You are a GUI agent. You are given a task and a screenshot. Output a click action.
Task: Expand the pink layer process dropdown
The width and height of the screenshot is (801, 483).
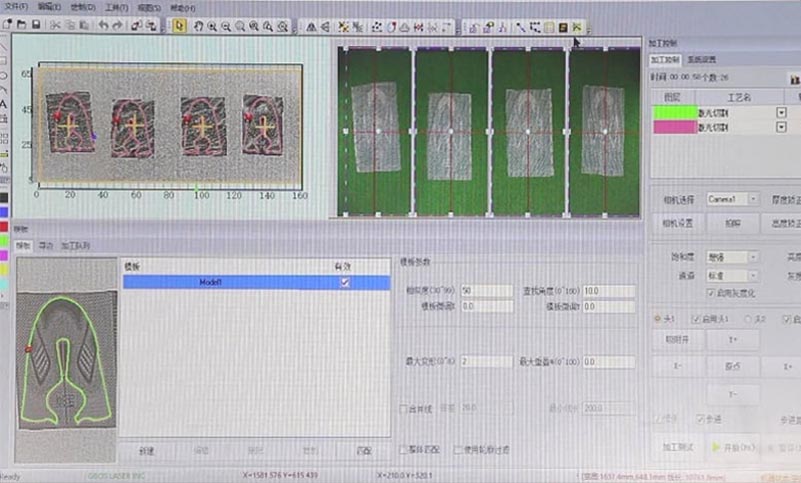[x=781, y=127]
